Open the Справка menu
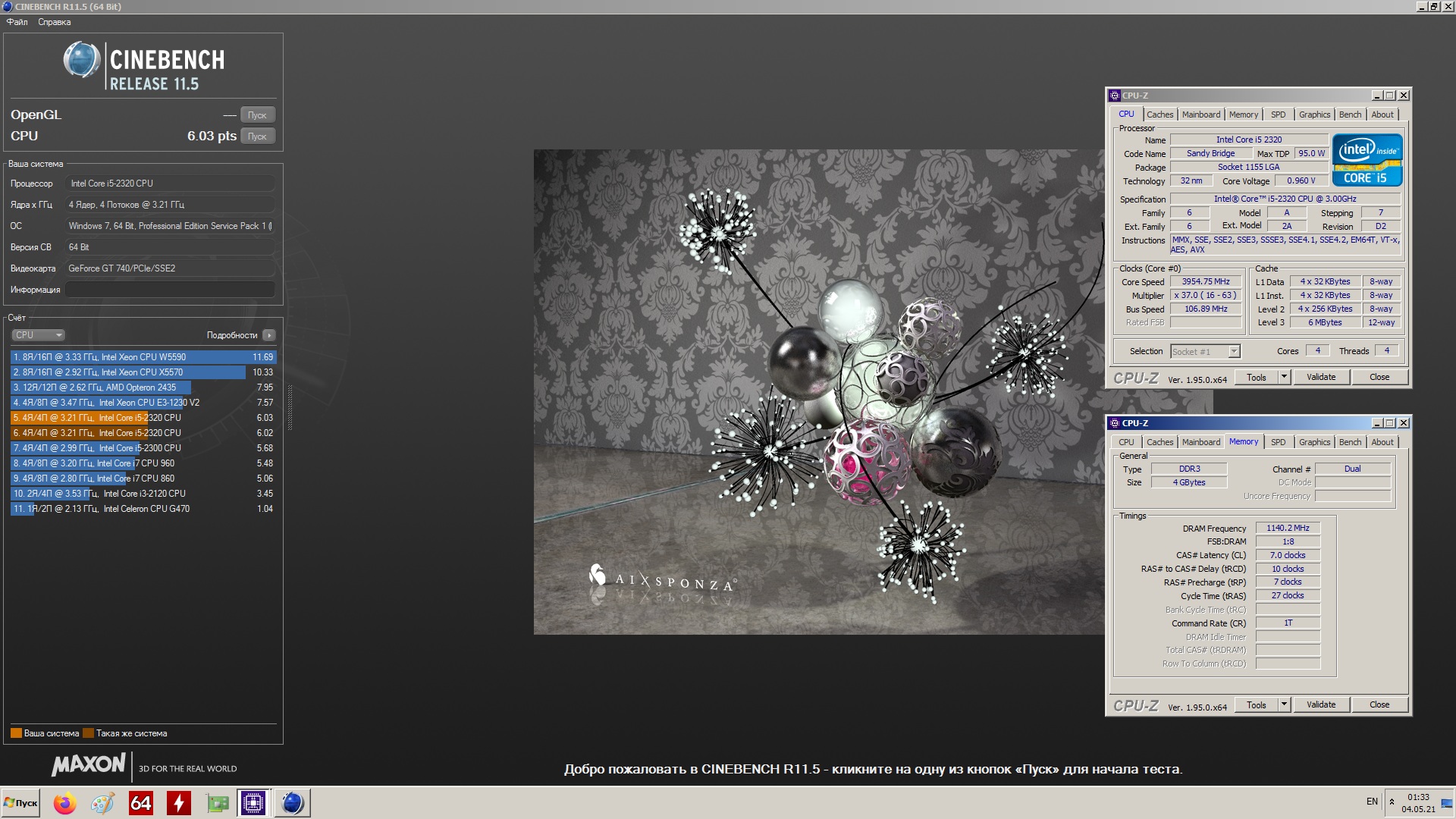The height and width of the screenshot is (819, 1456). coord(55,22)
